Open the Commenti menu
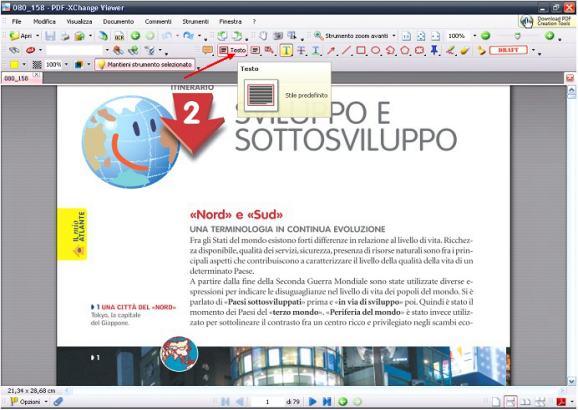Viewport: 578px width, 410px height. (158, 21)
